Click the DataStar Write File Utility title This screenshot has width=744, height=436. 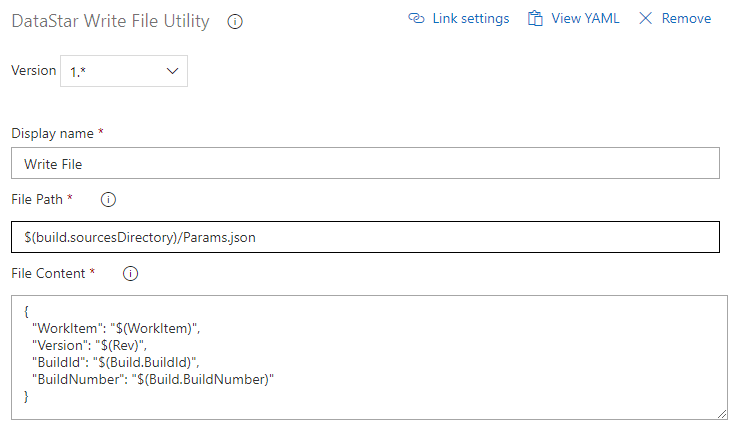click(110, 21)
